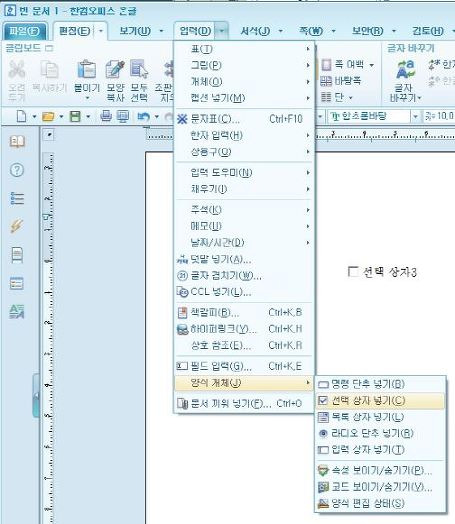Click the 바탕쪽 master page button
455x524 pixels.
[341, 81]
